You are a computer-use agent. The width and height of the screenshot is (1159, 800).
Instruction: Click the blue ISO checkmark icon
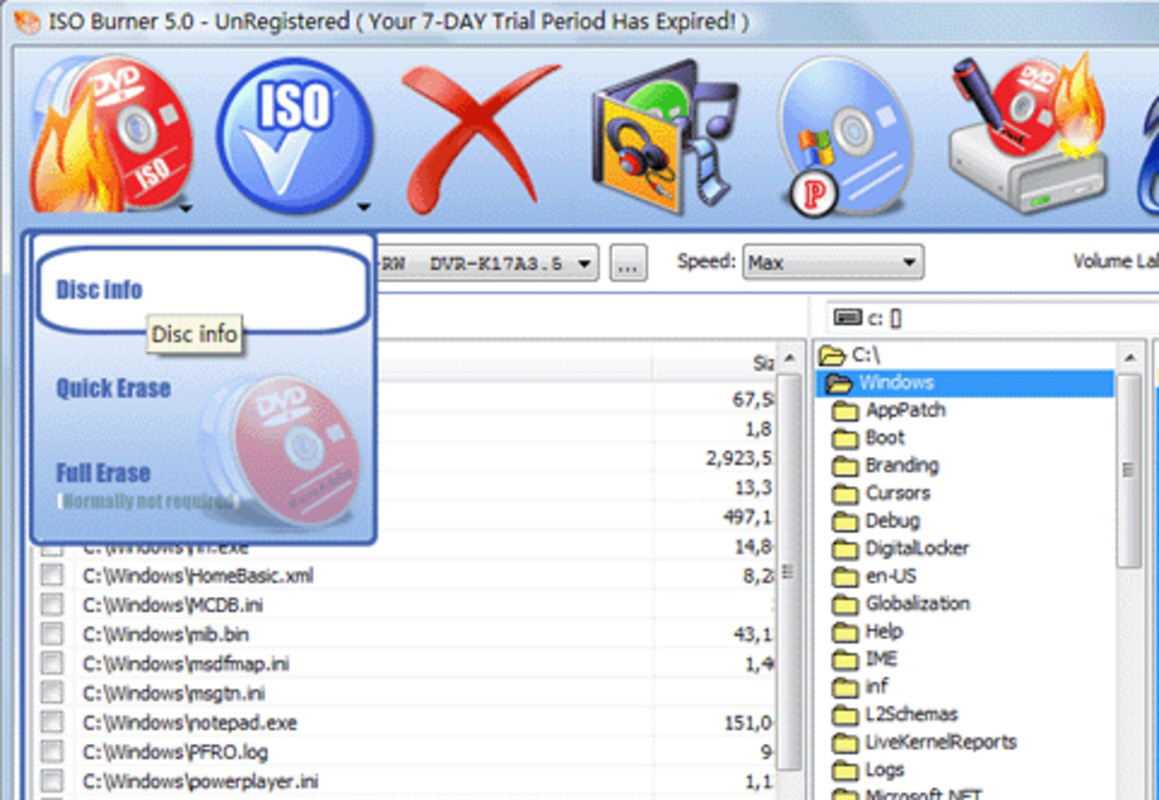point(294,136)
